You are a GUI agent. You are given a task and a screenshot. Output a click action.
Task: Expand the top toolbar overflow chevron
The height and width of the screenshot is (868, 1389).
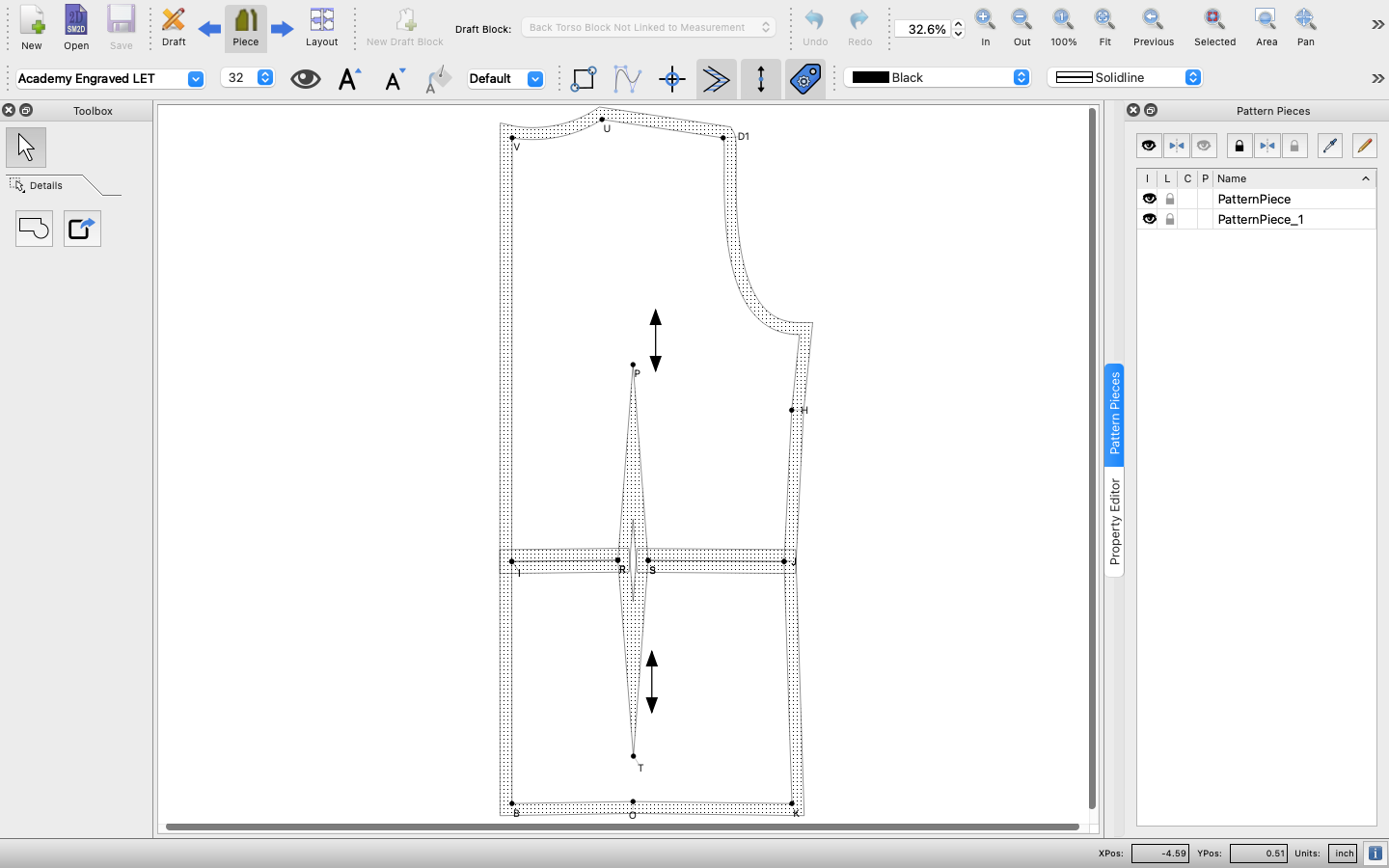coord(1377,25)
